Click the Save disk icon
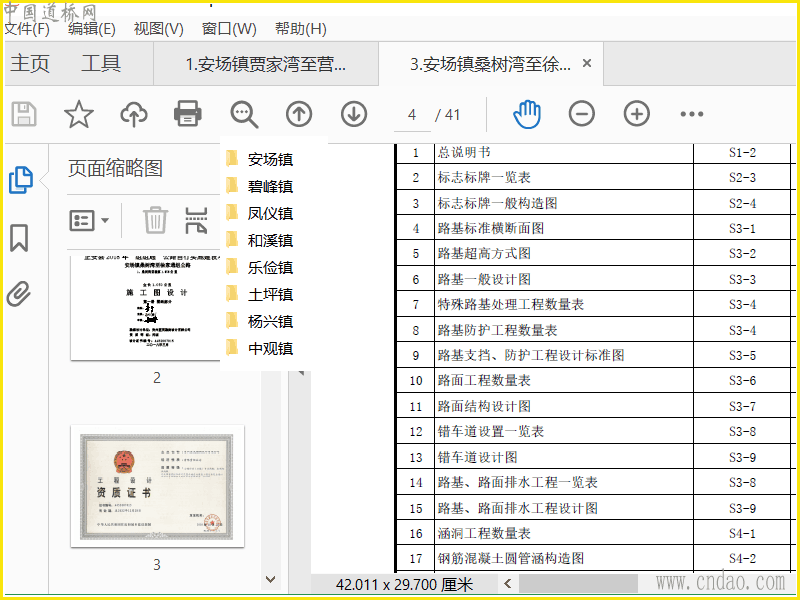The image size is (800, 600). pos(24,114)
